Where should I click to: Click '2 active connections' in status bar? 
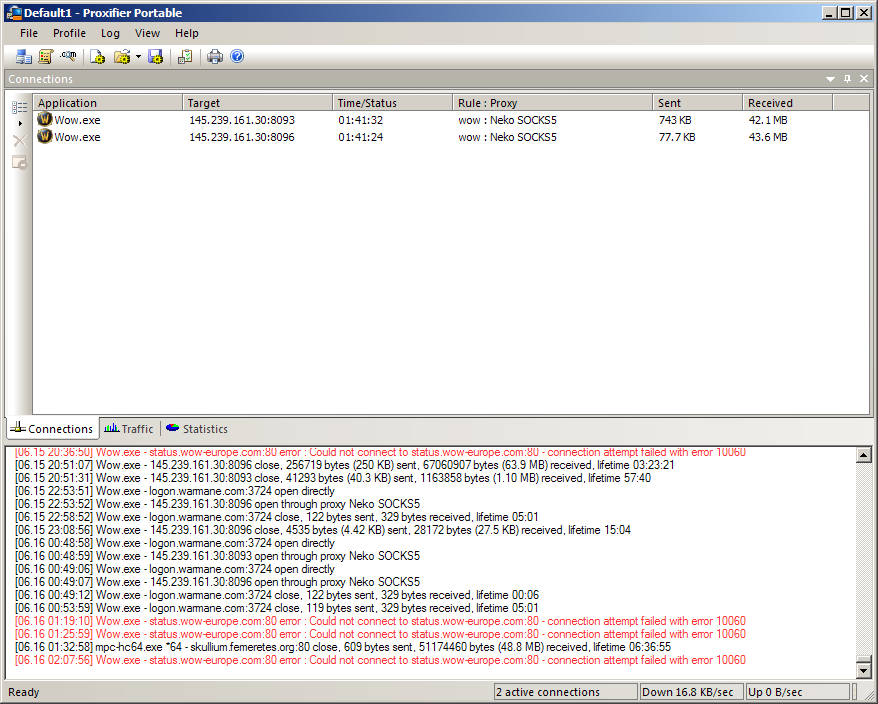pyautogui.click(x=566, y=692)
